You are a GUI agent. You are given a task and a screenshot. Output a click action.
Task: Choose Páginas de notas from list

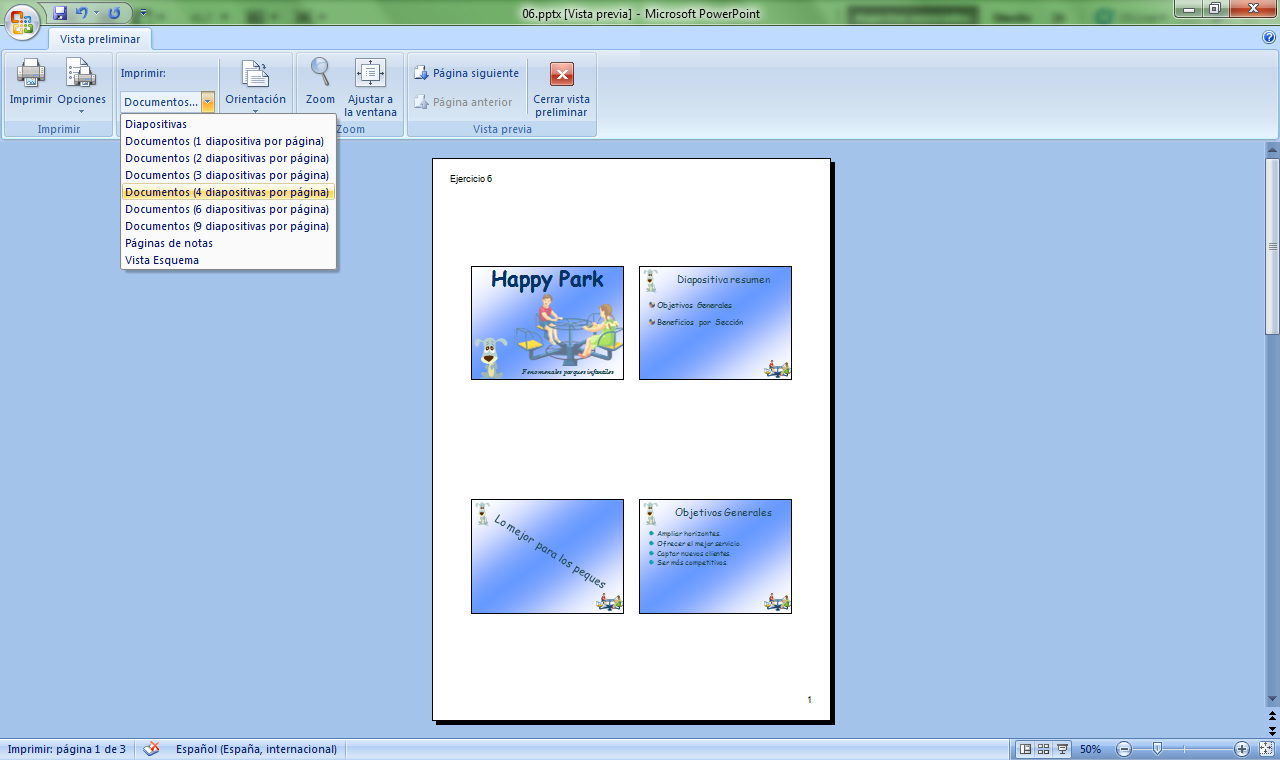(169, 243)
